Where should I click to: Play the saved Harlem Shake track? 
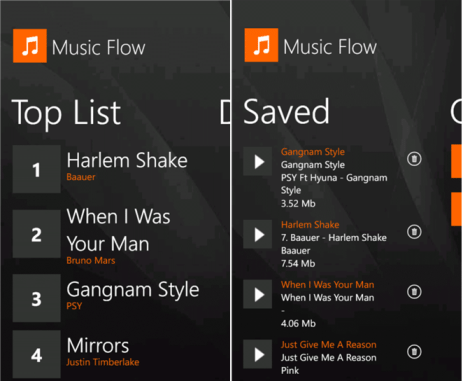click(x=257, y=234)
